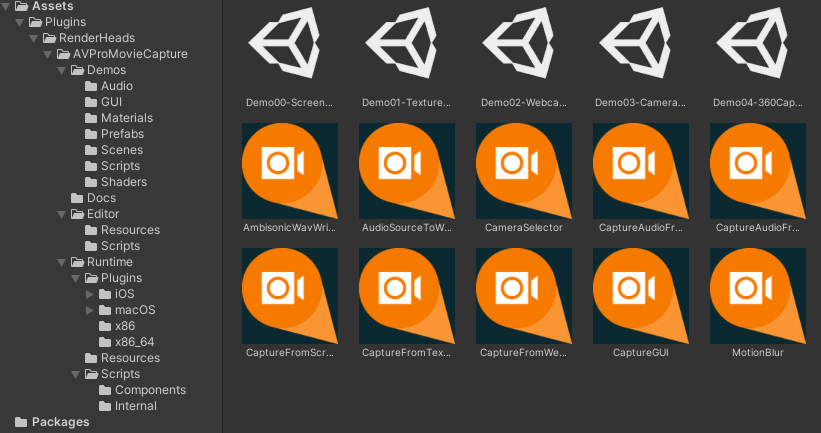Select the CaptureGUI script icon

(640, 296)
